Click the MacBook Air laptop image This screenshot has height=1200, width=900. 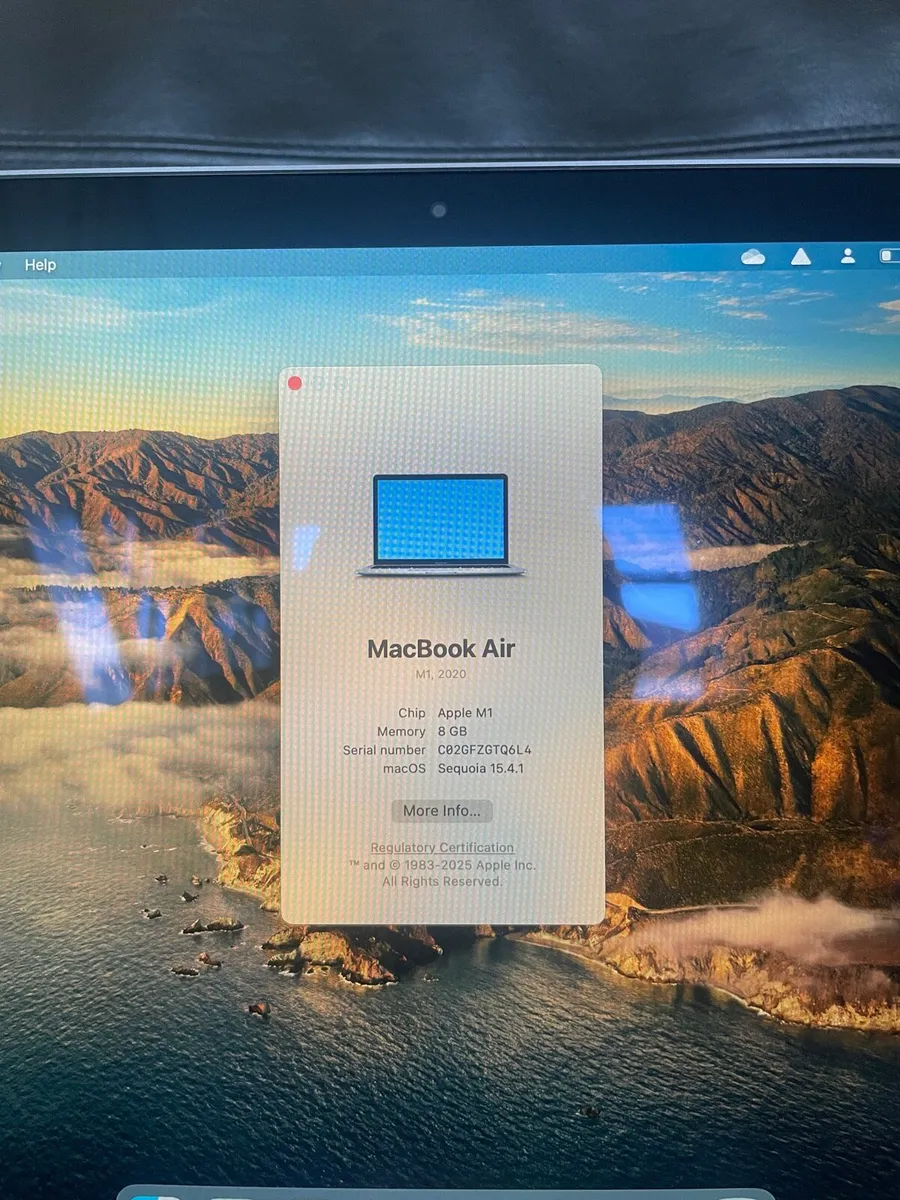[441, 525]
